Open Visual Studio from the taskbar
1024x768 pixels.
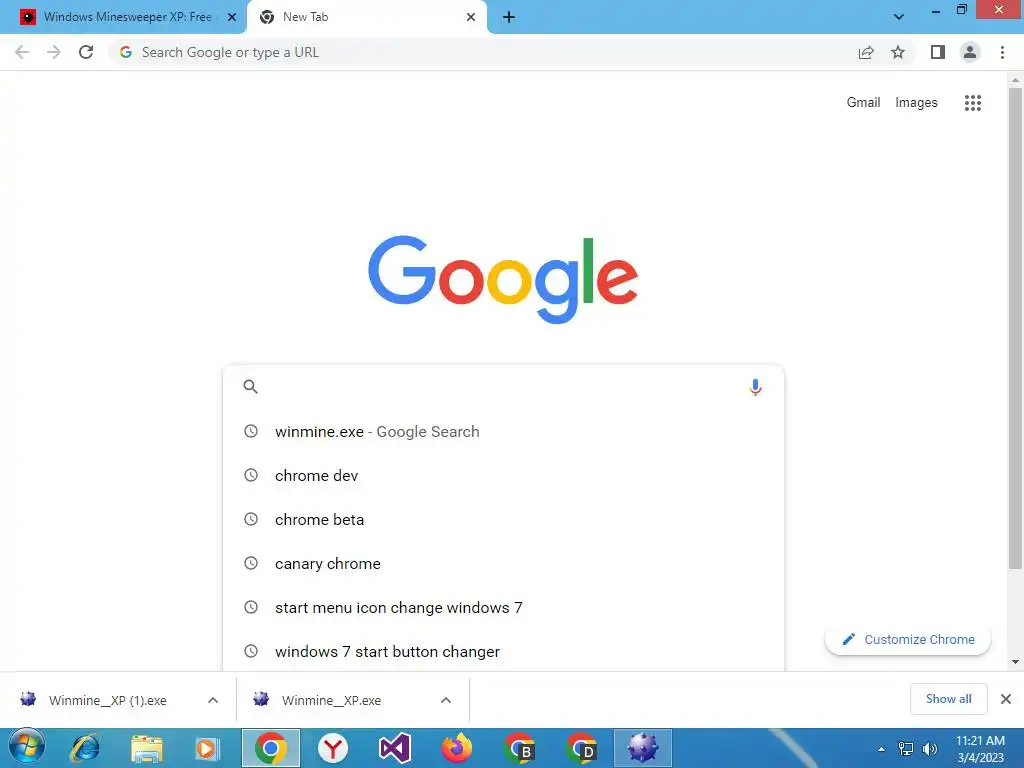(x=394, y=748)
